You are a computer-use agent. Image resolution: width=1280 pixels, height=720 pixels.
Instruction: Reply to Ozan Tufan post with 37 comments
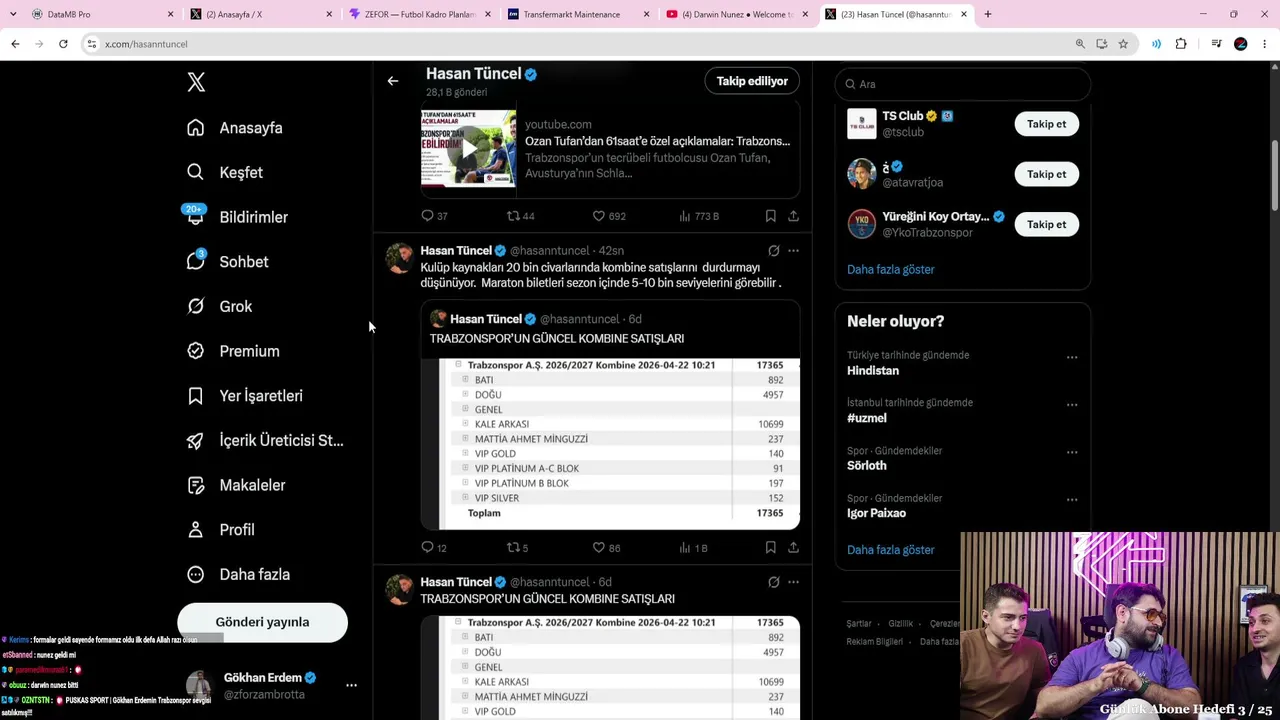(x=434, y=216)
